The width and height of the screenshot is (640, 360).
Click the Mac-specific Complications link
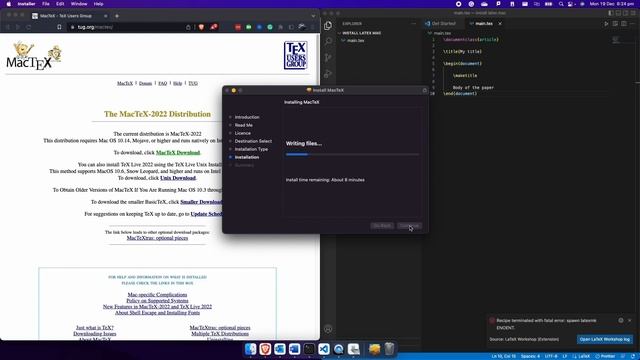coord(157,295)
